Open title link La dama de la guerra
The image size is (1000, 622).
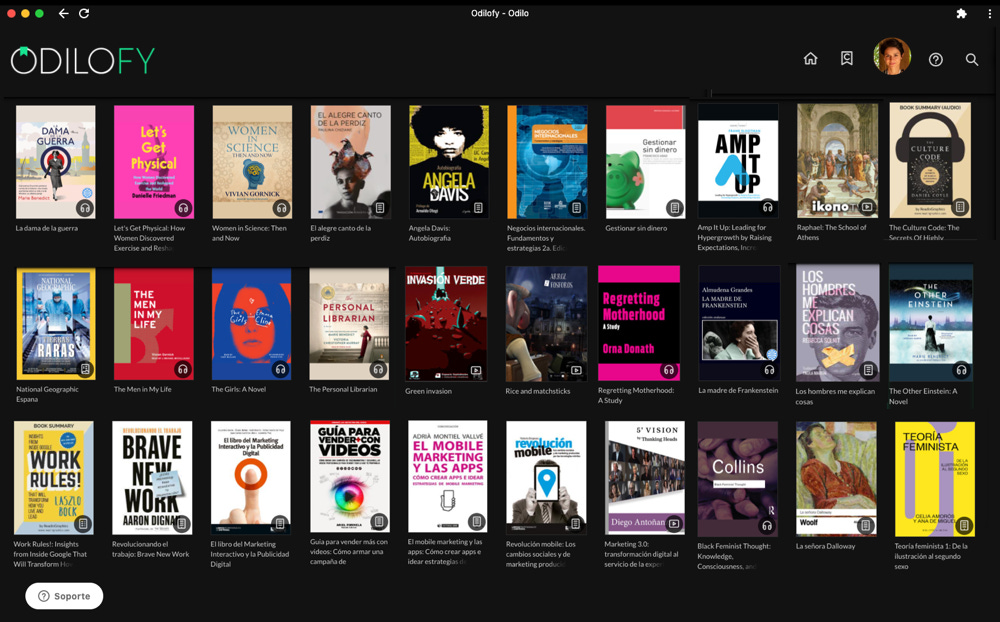tap(47, 228)
